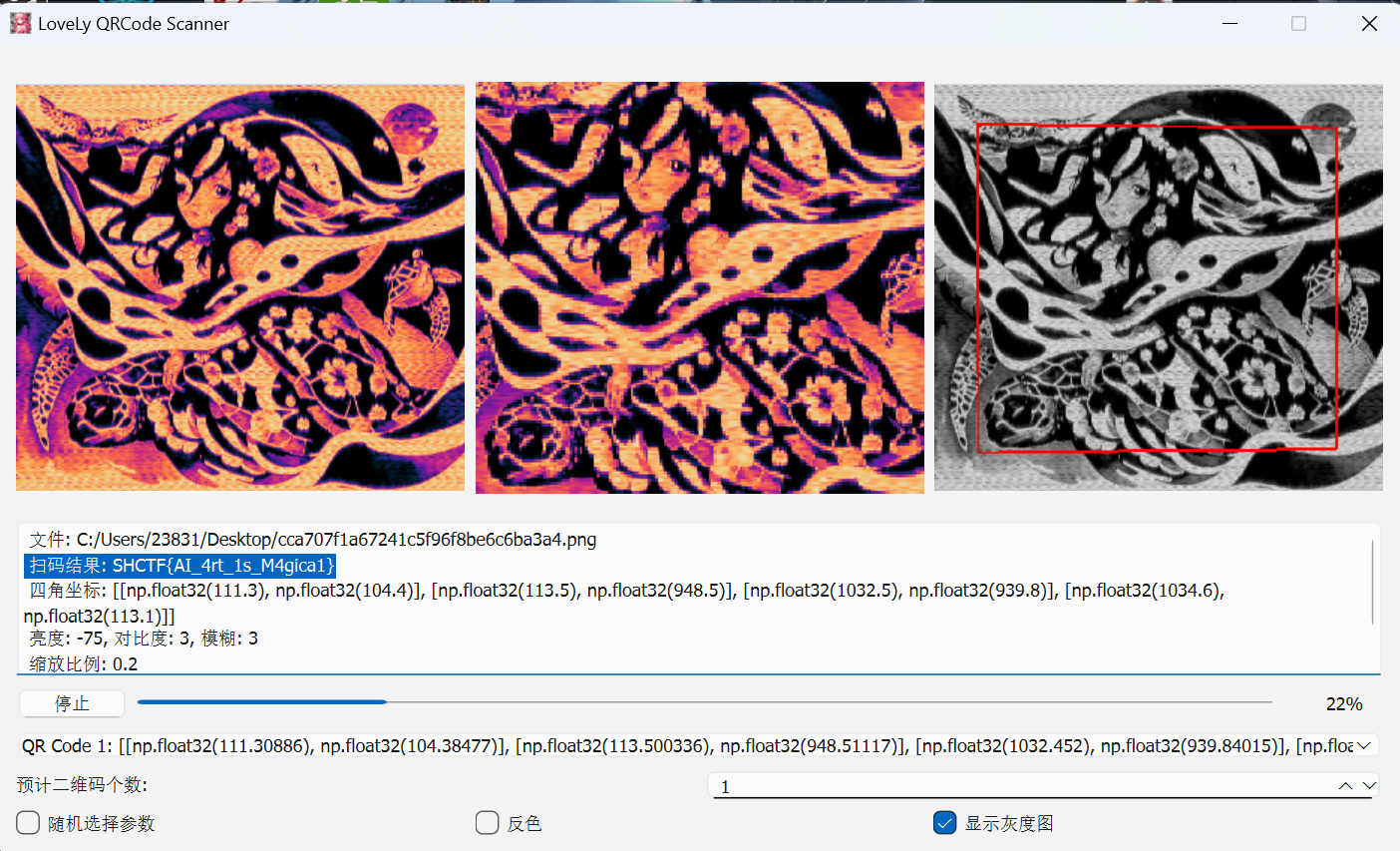This screenshot has width=1400, height=851.
Task: Click the 预计二维码个数 label
Action: point(82,785)
